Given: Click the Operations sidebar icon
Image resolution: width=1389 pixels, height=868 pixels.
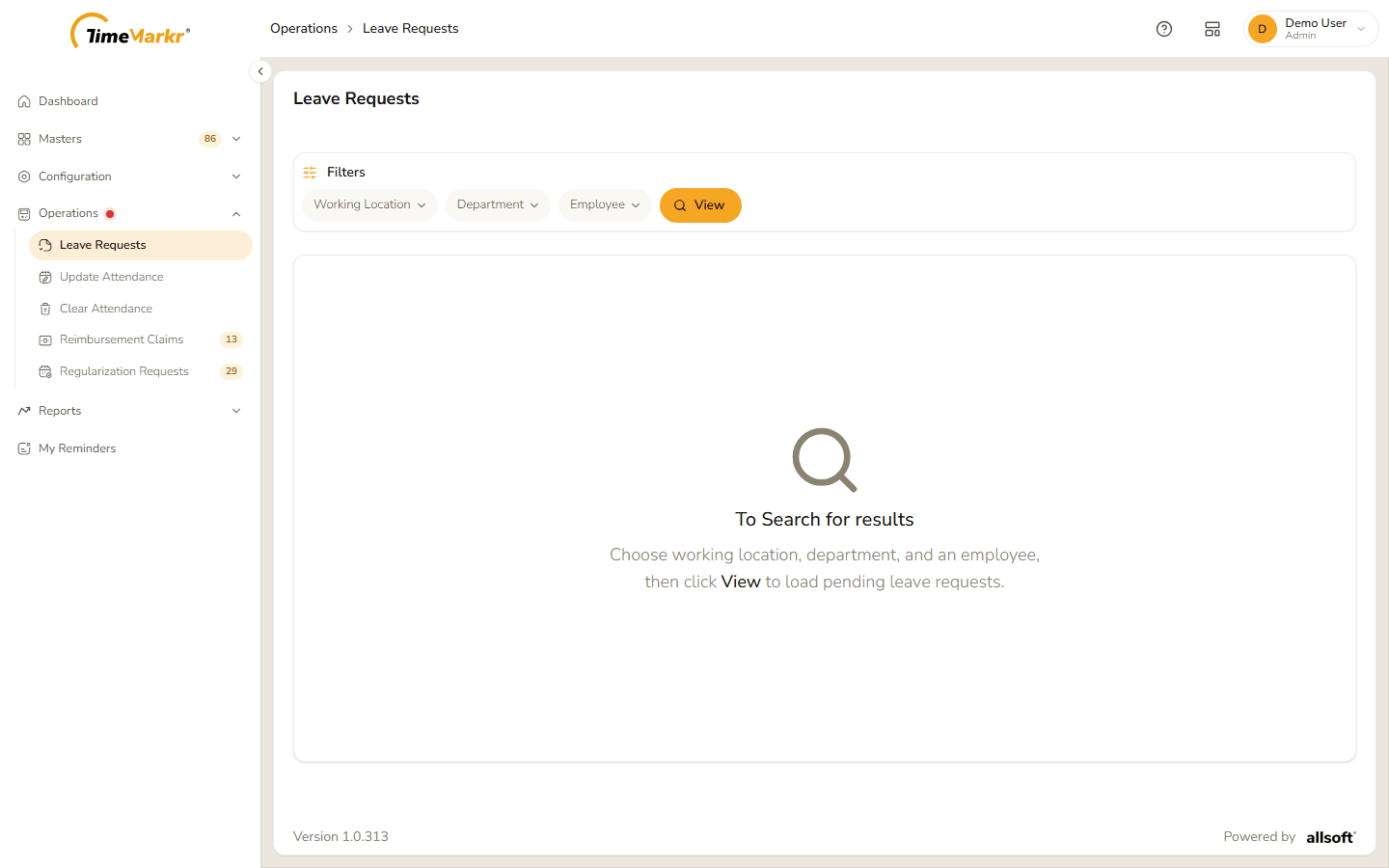Looking at the screenshot, I should (x=24, y=214).
